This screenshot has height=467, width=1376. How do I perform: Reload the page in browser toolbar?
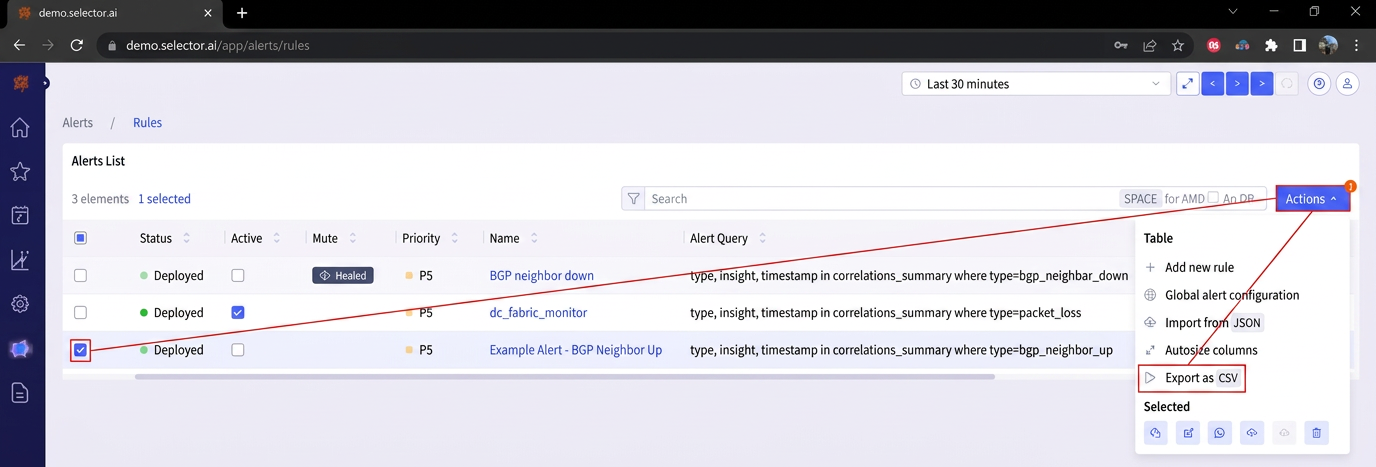77,45
